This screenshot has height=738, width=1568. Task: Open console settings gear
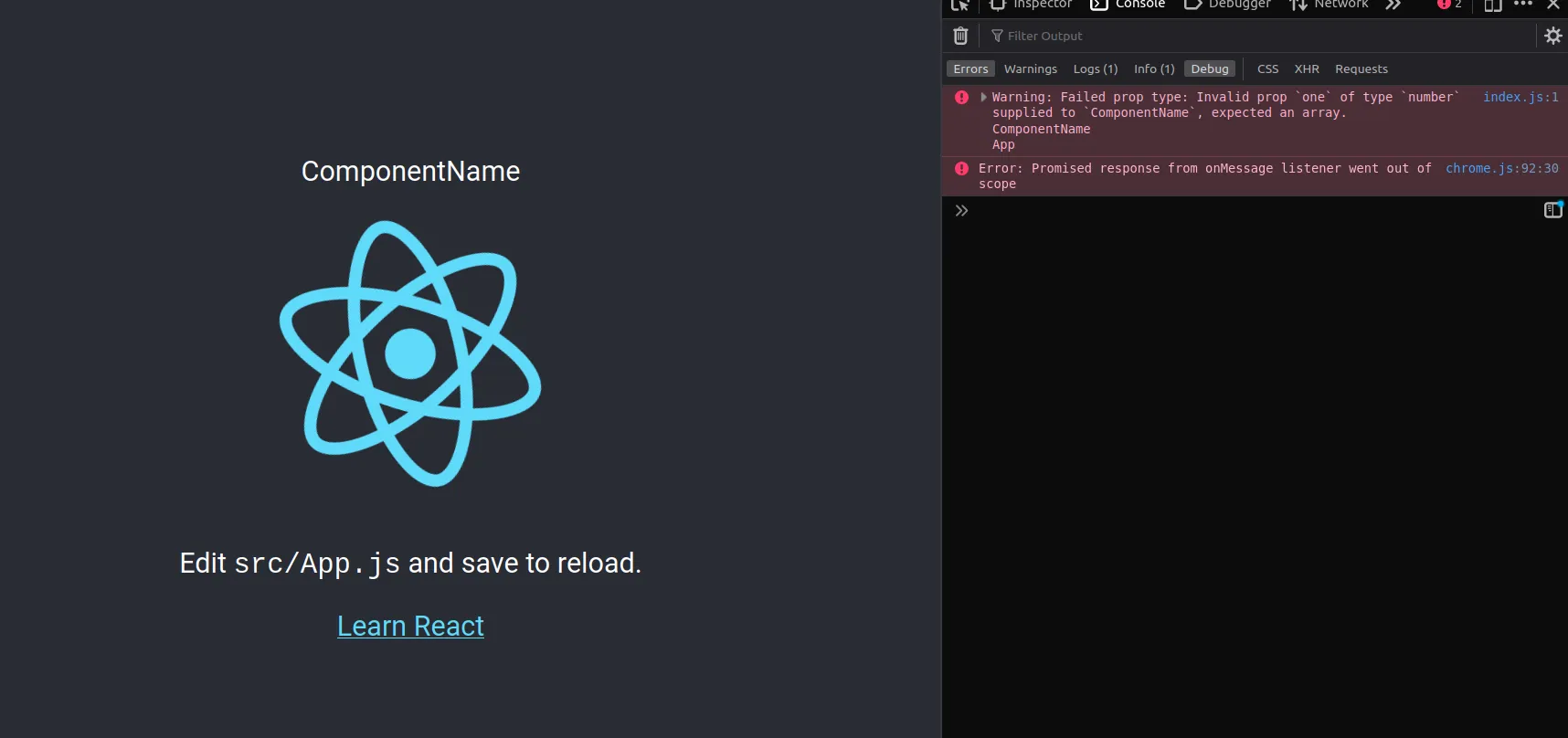(1553, 36)
